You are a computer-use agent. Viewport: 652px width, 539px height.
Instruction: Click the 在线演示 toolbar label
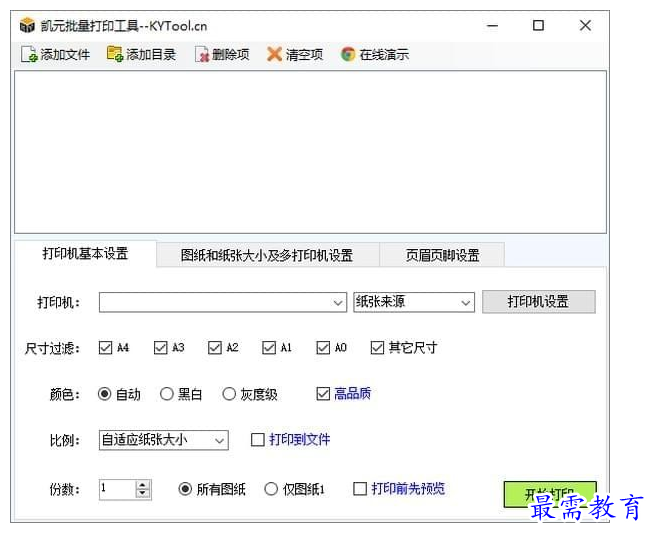click(384, 54)
